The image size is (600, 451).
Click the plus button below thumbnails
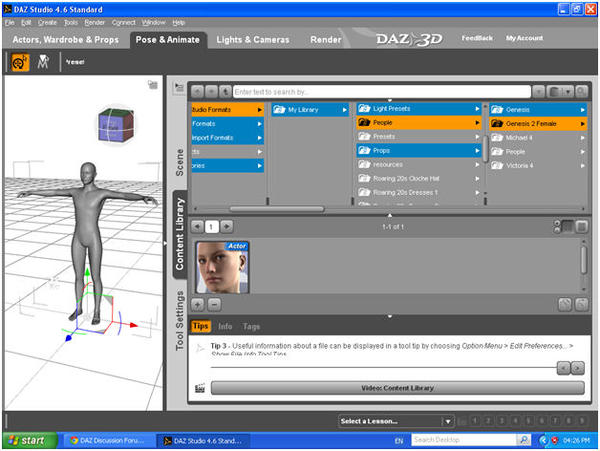pyautogui.click(x=197, y=305)
